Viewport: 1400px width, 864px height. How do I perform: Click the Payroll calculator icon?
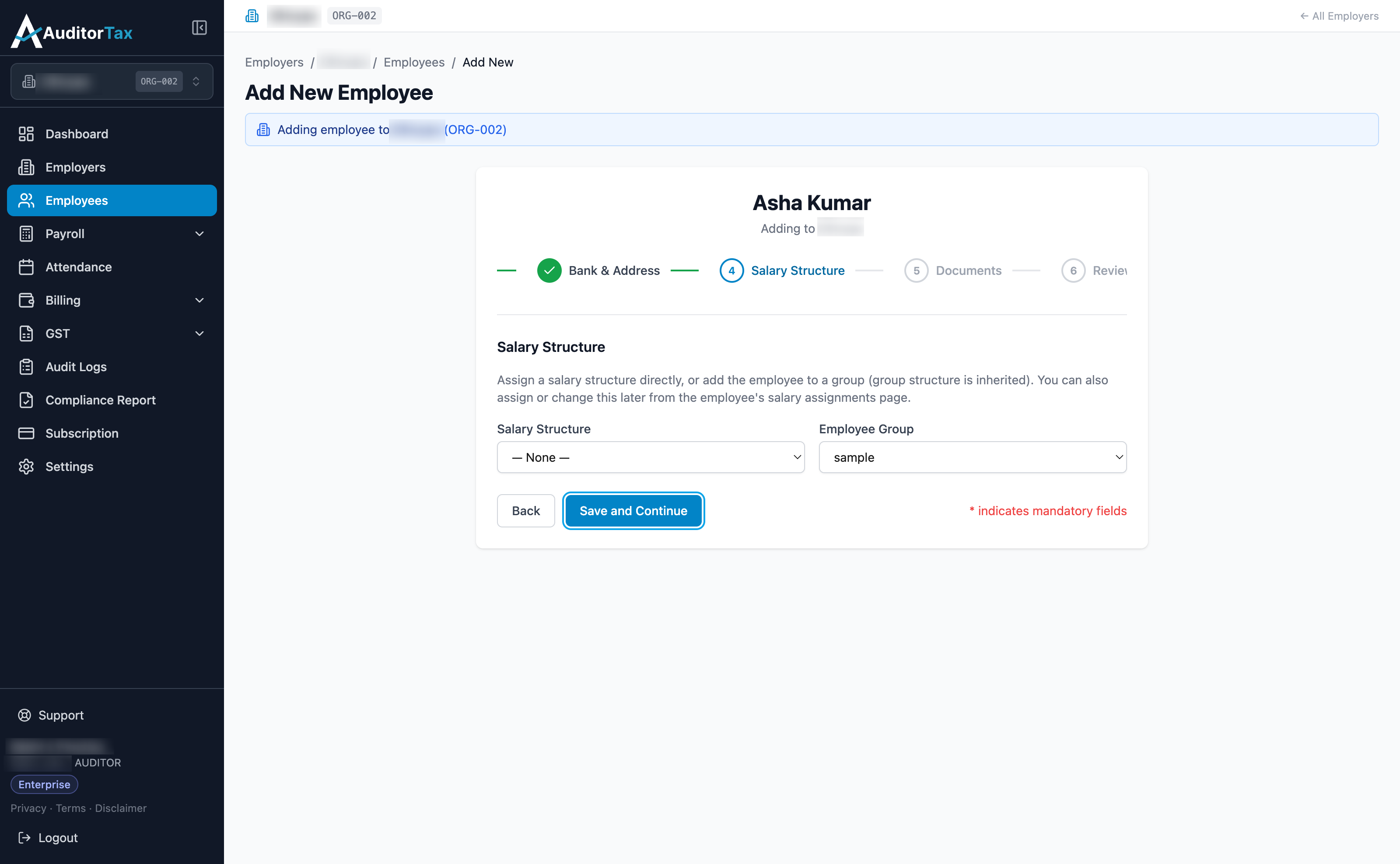point(26,234)
